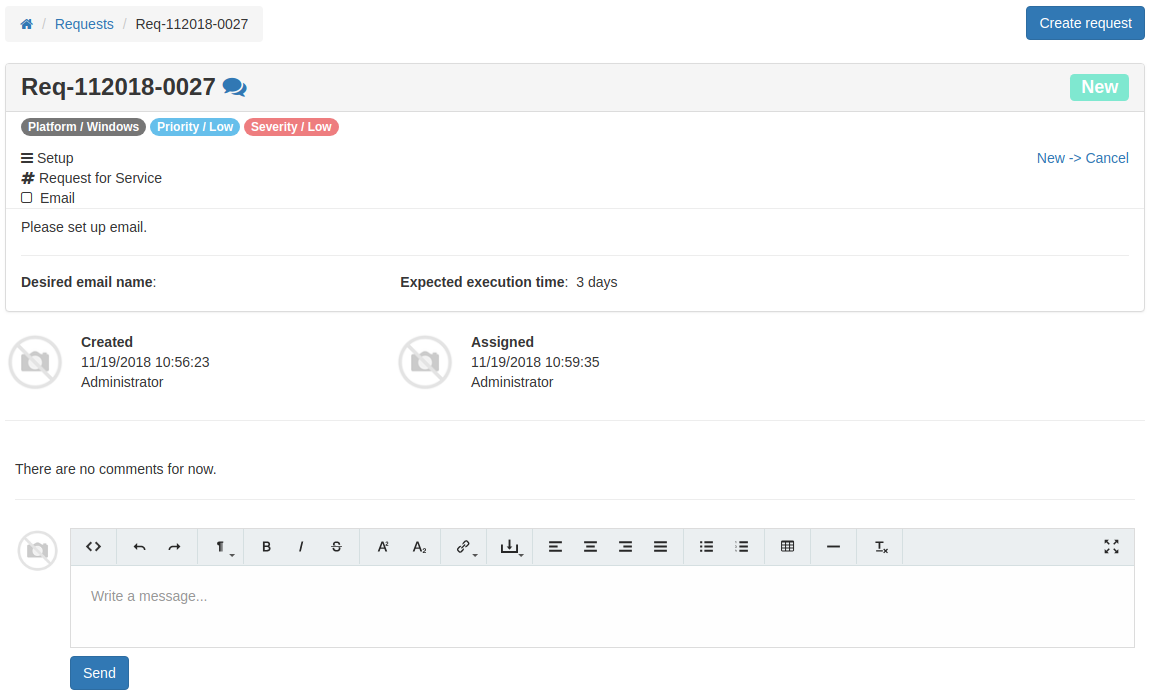This screenshot has height=696, width=1153.
Task: Toggle fullscreen editor mode
Action: [1111, 547]
